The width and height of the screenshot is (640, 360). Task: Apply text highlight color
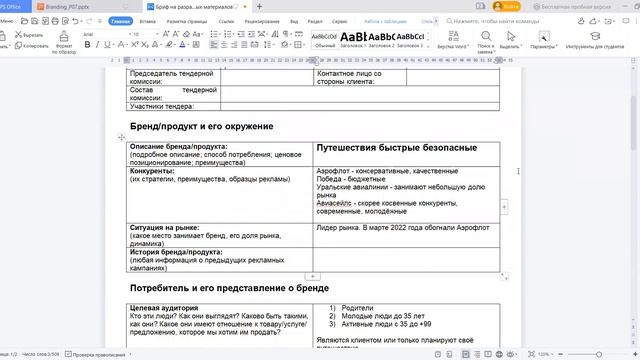click(x=169, y=45)
